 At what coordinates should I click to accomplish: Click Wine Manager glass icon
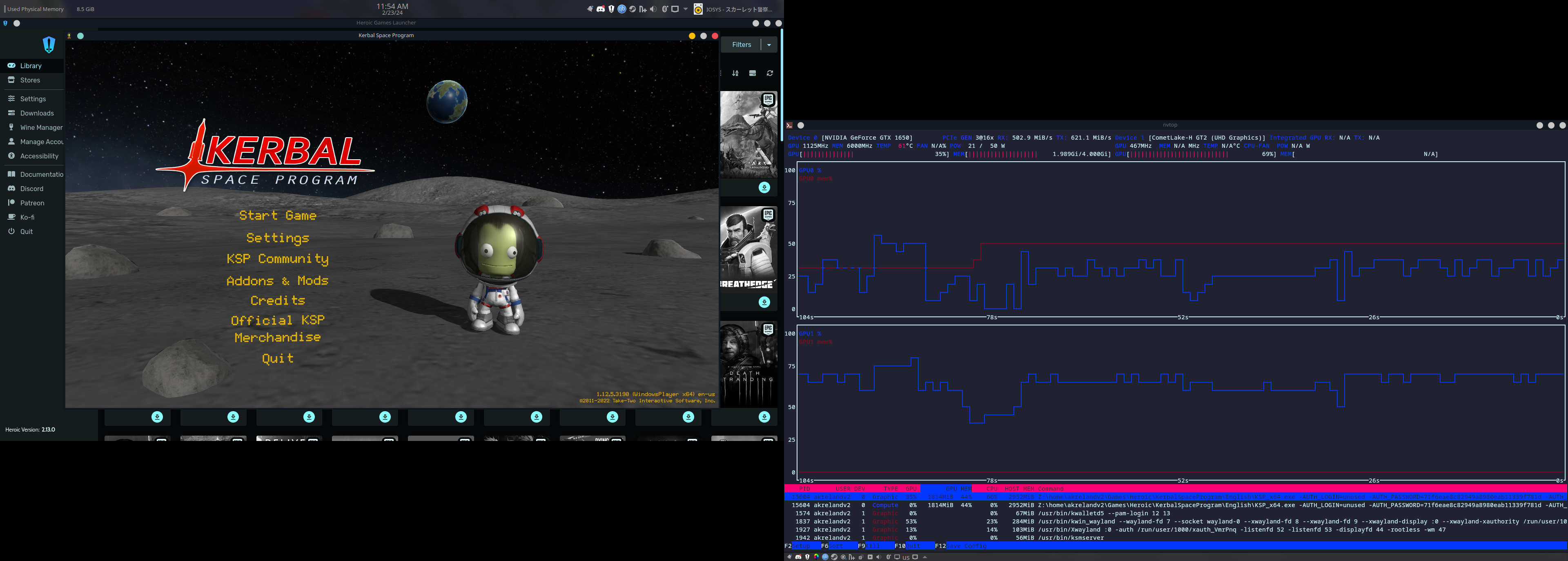pos(11,127)
